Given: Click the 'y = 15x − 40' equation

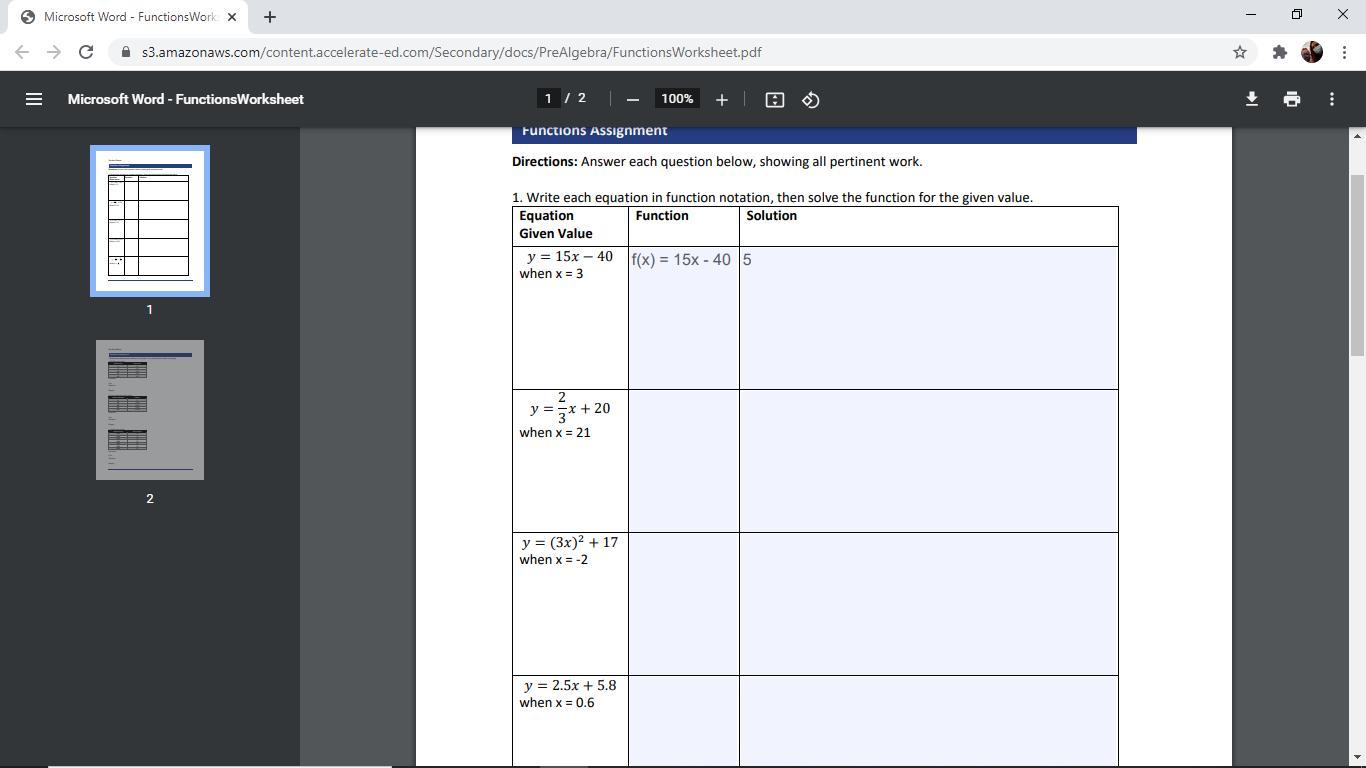Looking at the screenshot, I should pos(570,257).
